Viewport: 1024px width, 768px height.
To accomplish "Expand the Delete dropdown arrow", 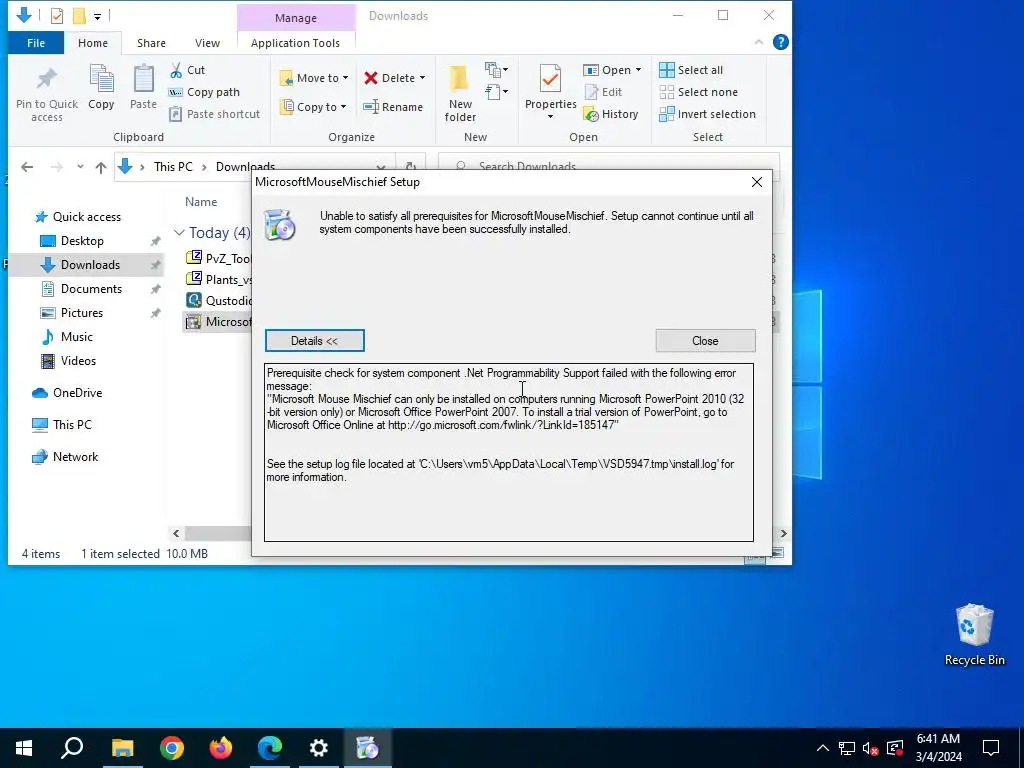I will pos(423,78).
